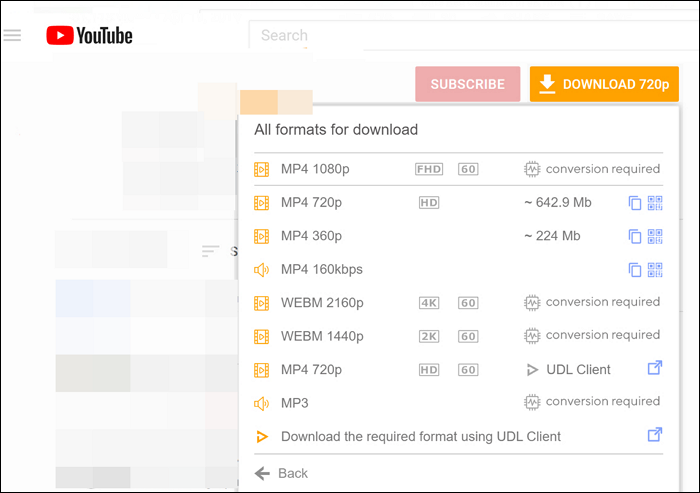The image size is (700, 493).
Task: Click film icon for MP4 360p
Action: pyautogui.click(x=262, y=236)
